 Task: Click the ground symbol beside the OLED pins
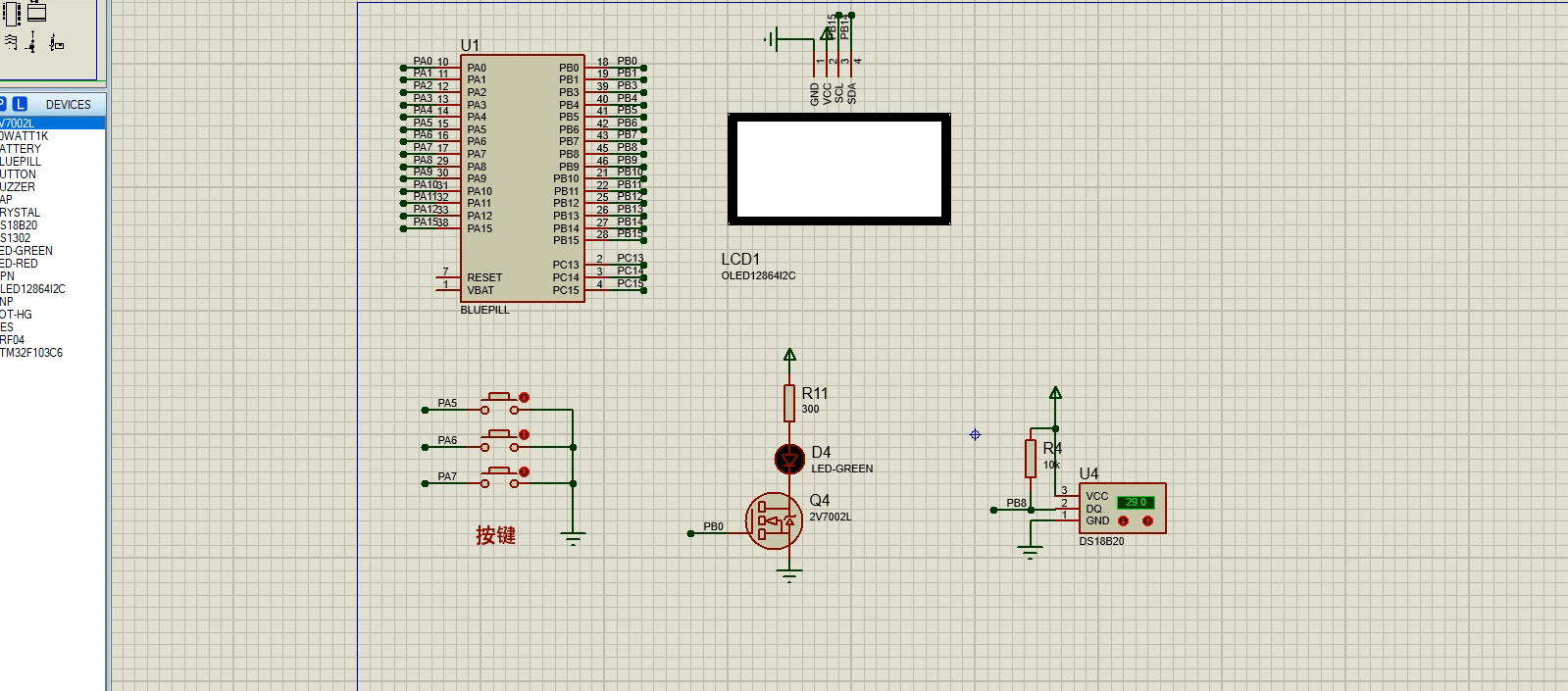click(772, 40)
